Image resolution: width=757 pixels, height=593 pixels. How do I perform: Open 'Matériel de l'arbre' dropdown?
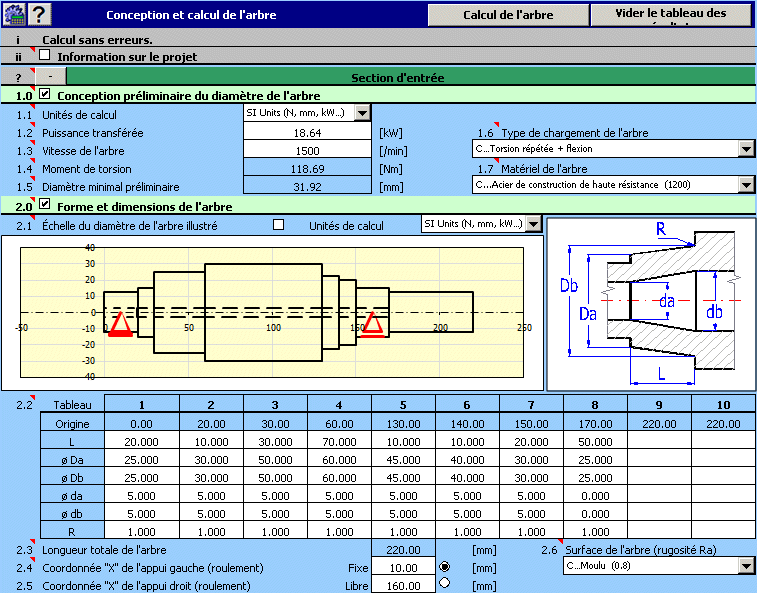[746, 184]
